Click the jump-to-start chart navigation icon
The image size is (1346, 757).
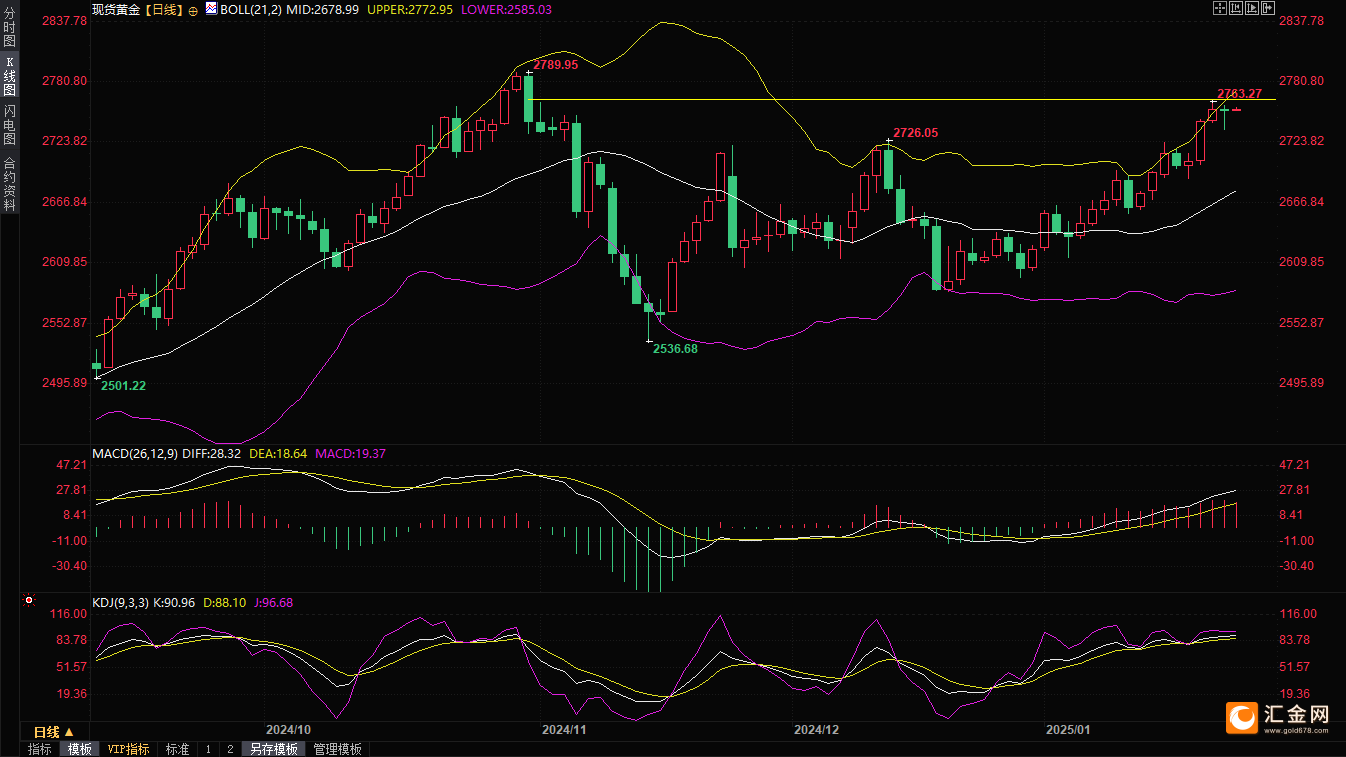click(x=1236, y=8)
